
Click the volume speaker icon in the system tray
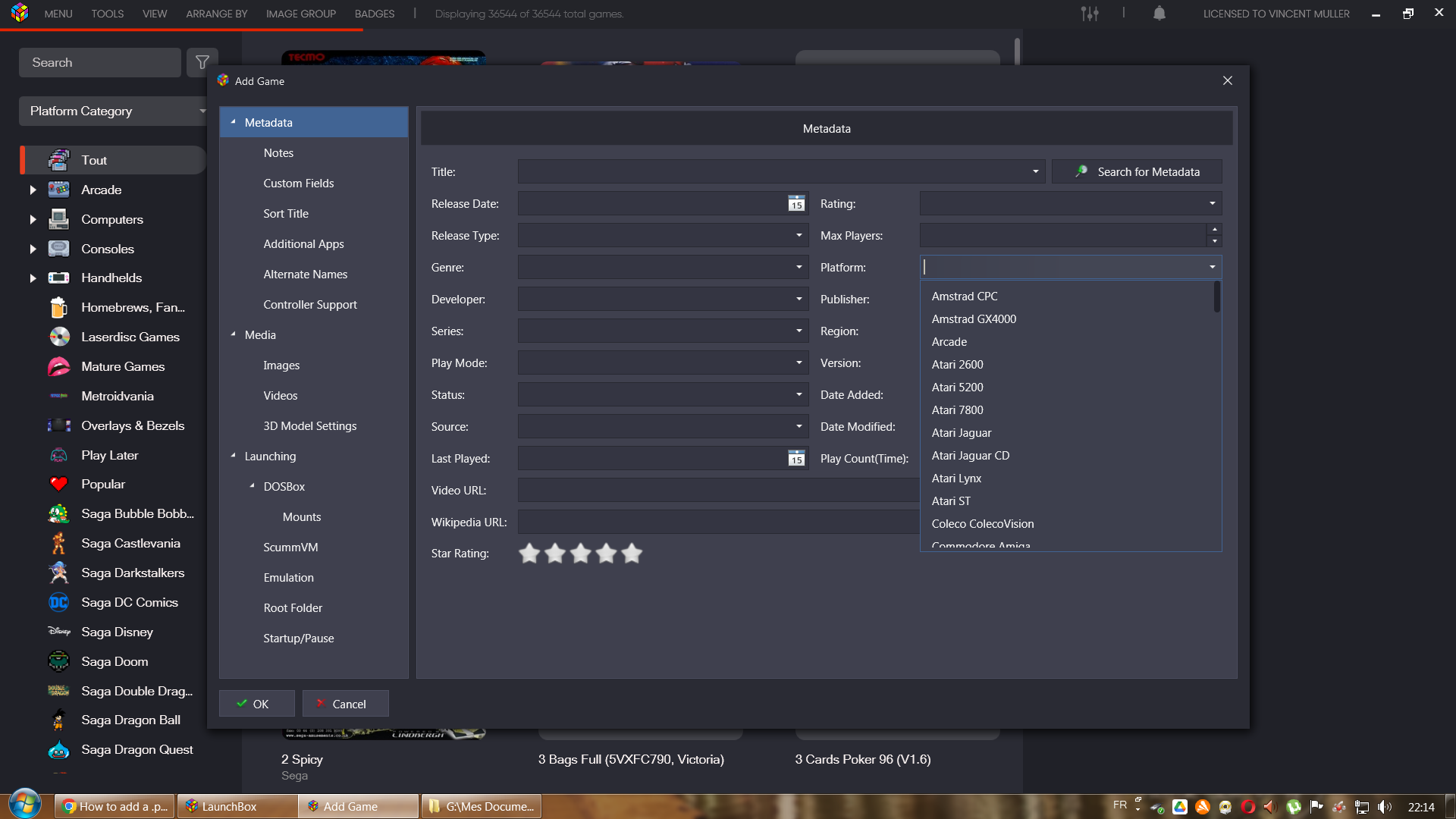(x=1385, y=807)
